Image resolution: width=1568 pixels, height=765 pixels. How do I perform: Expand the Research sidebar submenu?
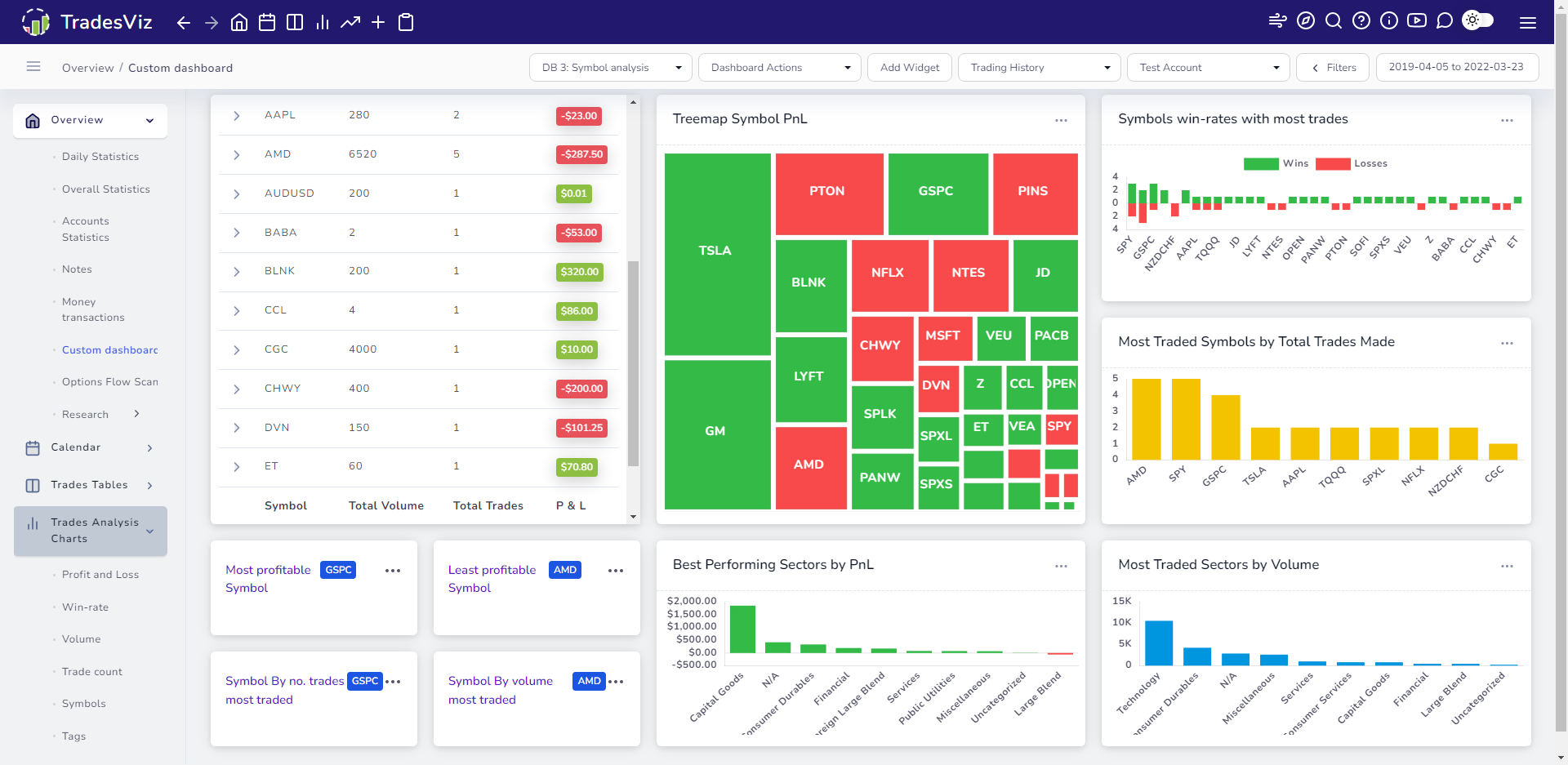(x=136, y=414)
